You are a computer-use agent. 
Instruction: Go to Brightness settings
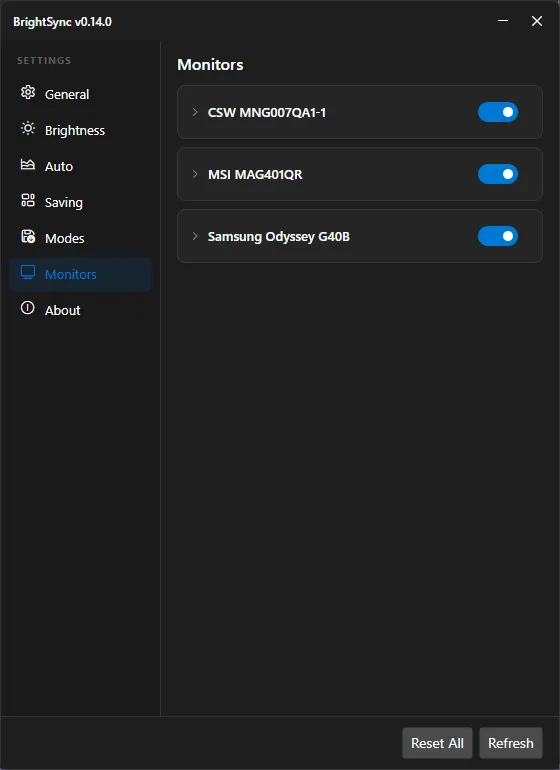tap(81, 130)
